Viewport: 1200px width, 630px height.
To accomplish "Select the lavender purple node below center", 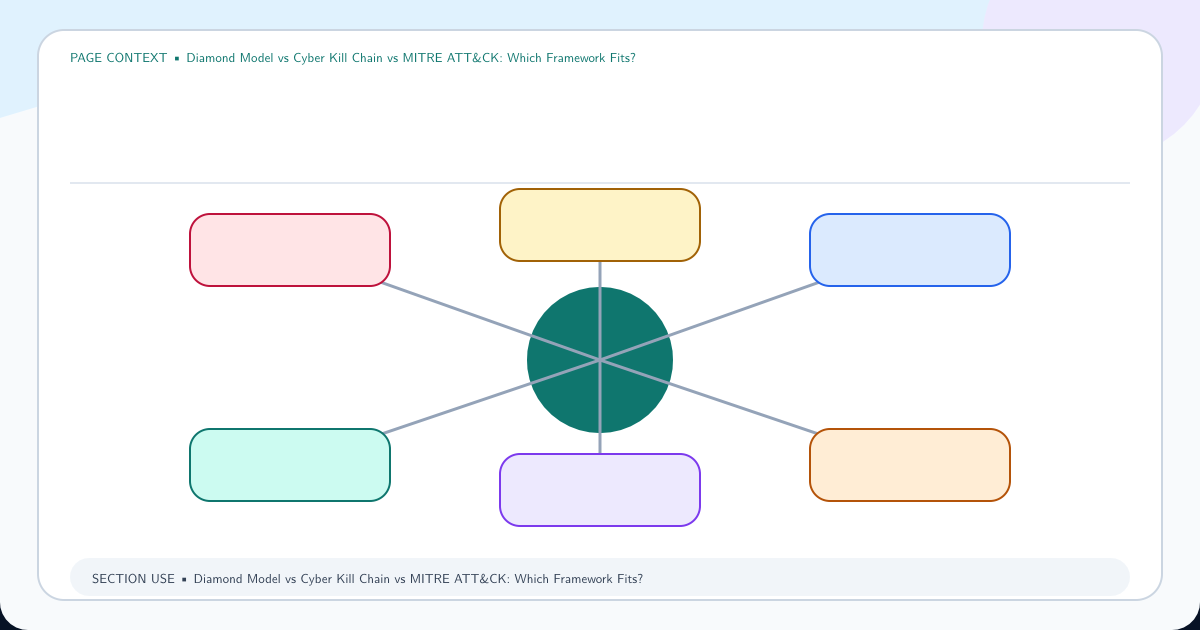I will [600, 490].
